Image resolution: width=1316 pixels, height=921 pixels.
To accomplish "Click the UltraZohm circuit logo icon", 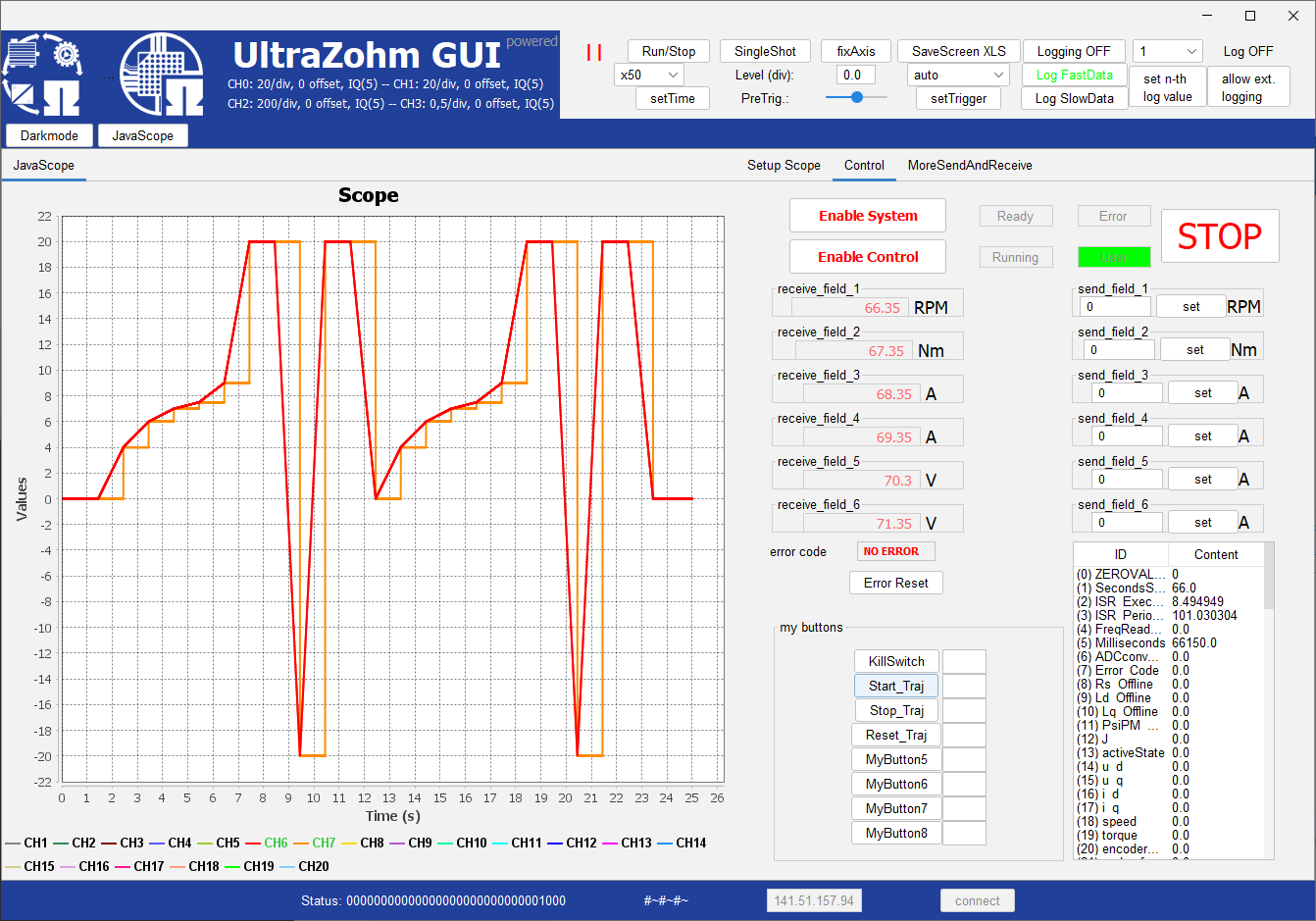I will coord(162,75).
